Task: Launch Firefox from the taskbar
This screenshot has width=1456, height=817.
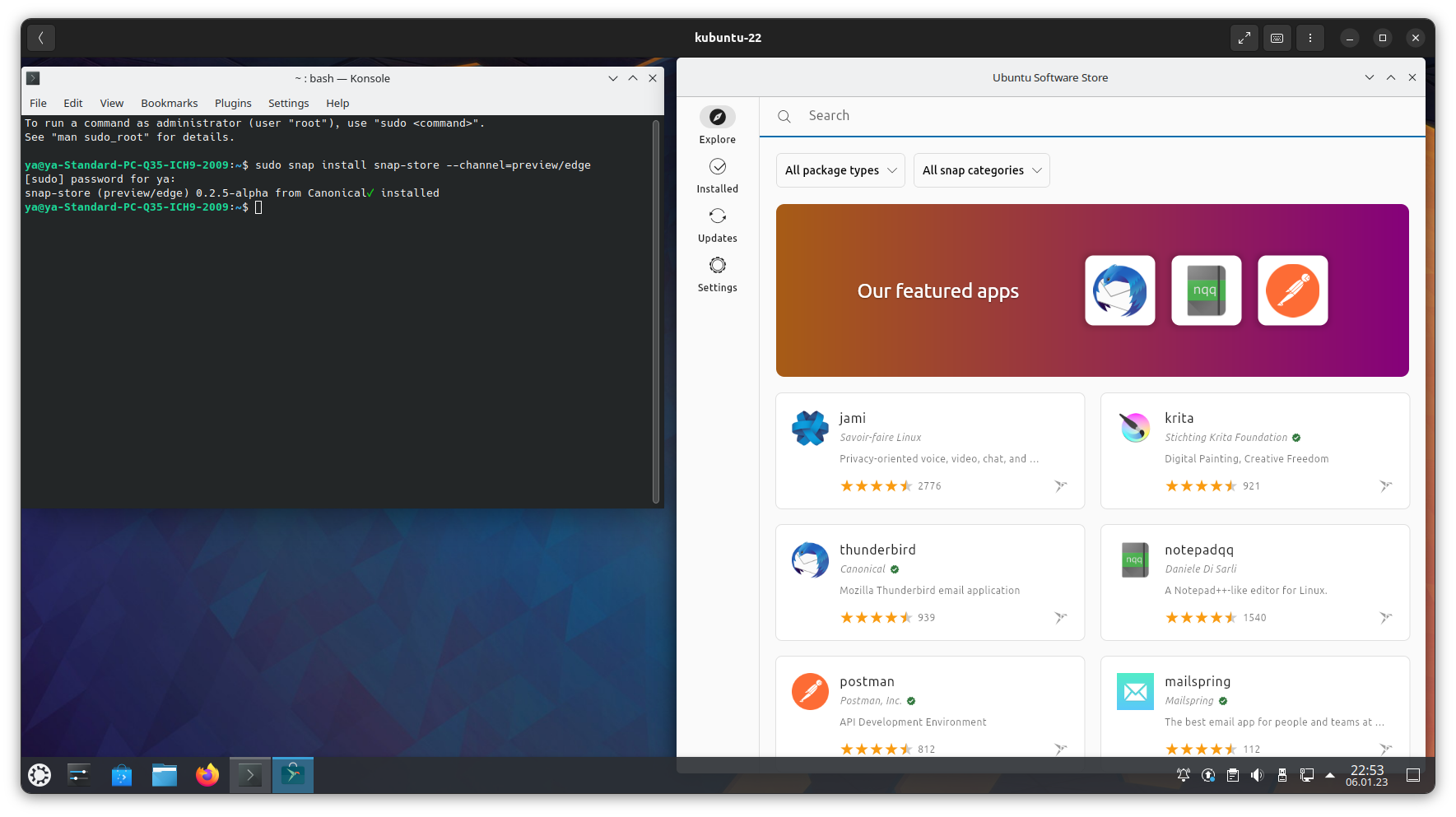Action: click(x=207, y=775)
